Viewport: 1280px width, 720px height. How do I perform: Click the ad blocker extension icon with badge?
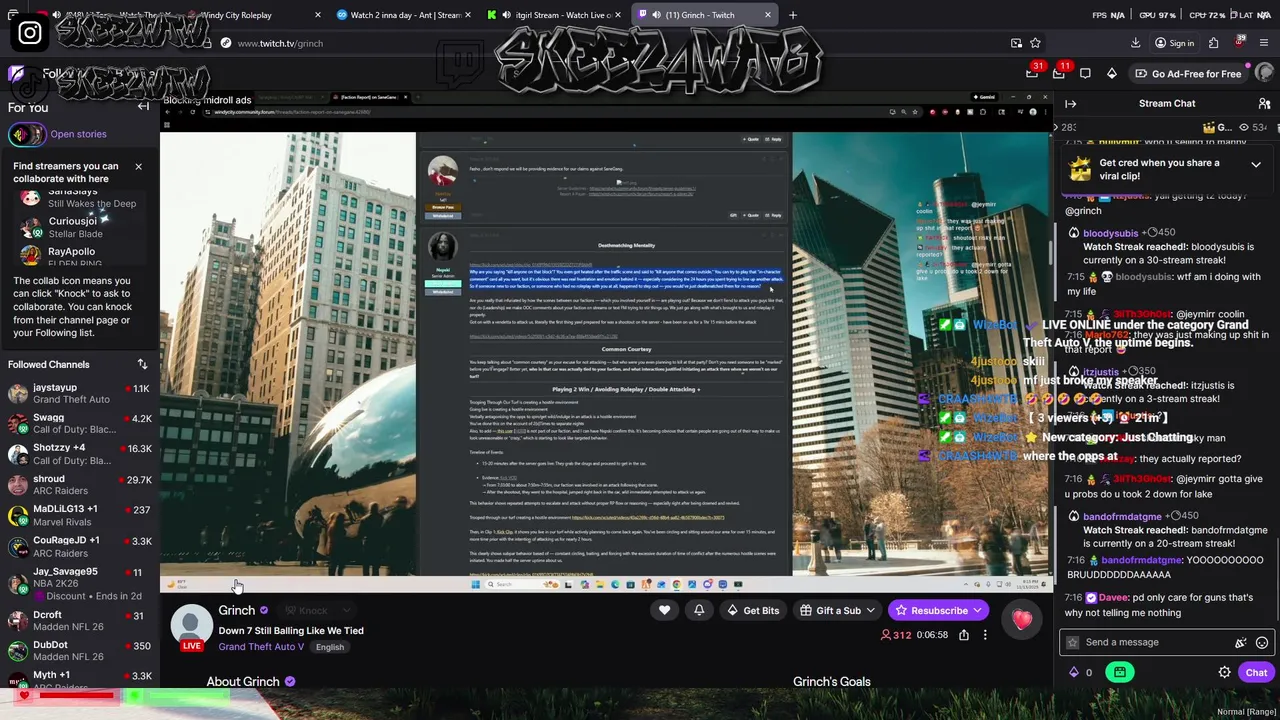tap(1239, 43)
